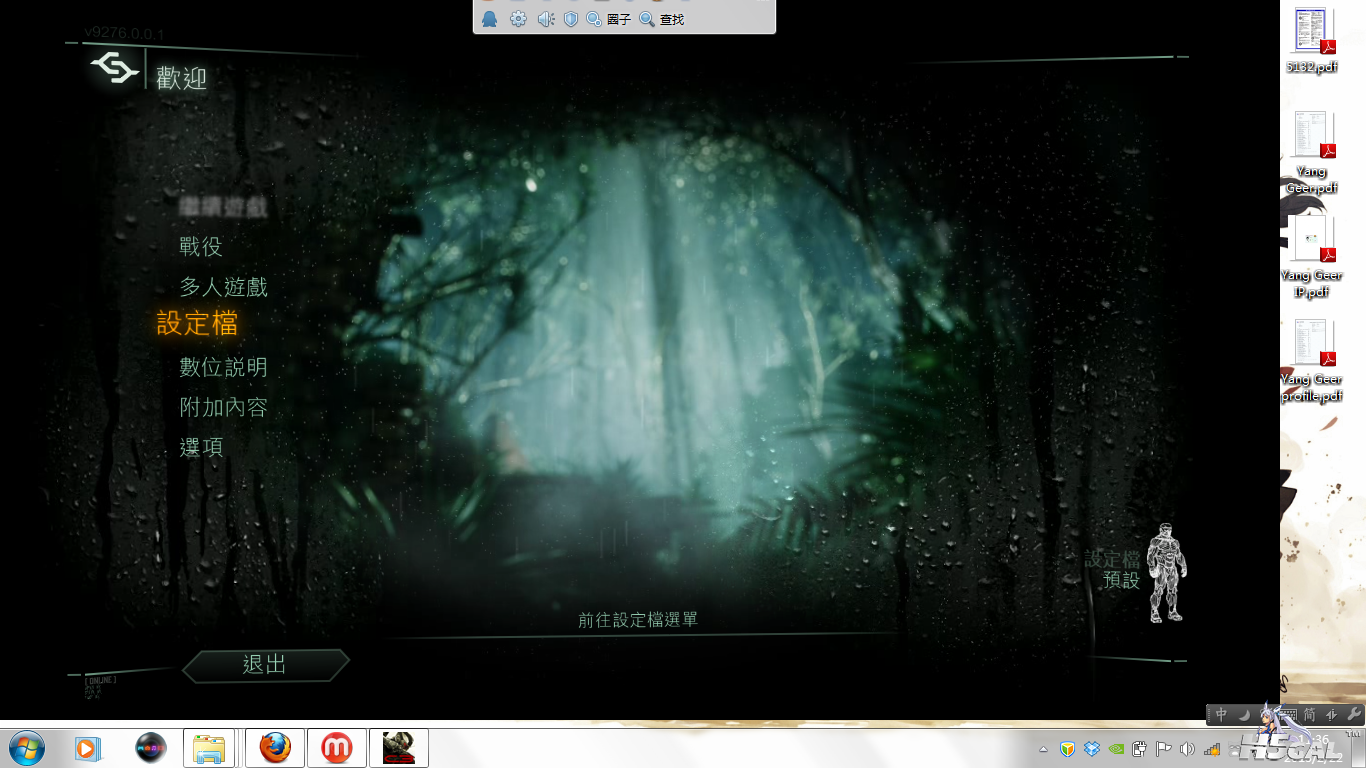Open Dropbox from system tray
This screenshot has height=768, width=1366.
click(1091, 749)
